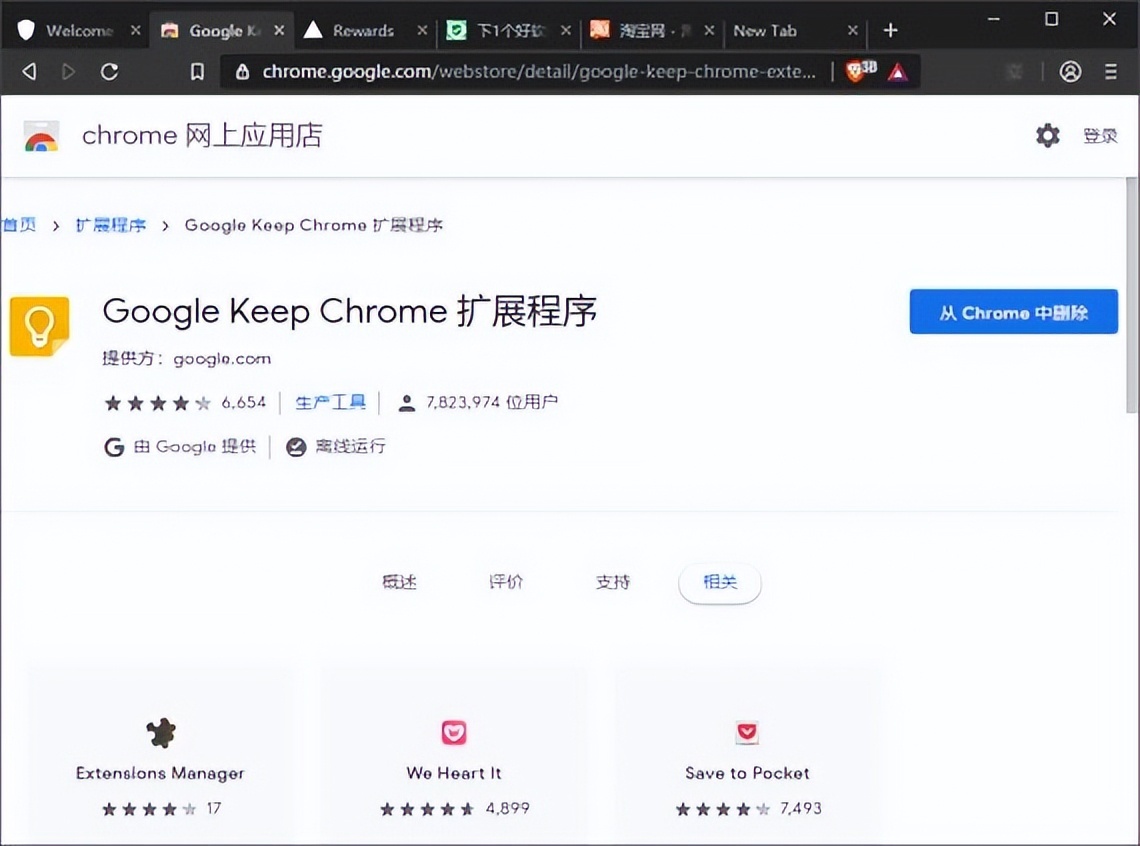
Task: Open the browser hamburger menu
Action: (x=1111, y=71)
